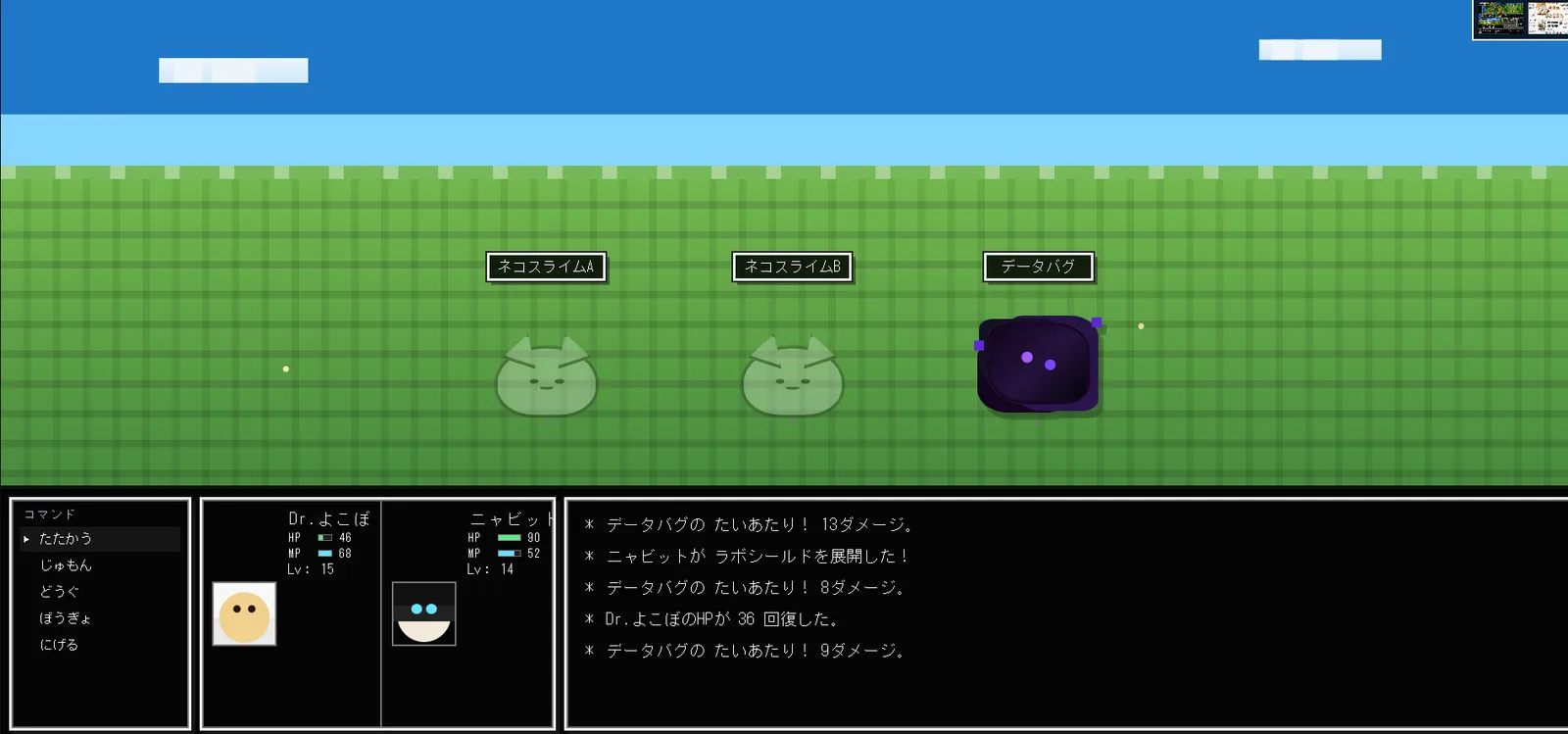
Task: Click the log line with 8ダメージ
Action: pyautogui.click(x=745, y=588)
